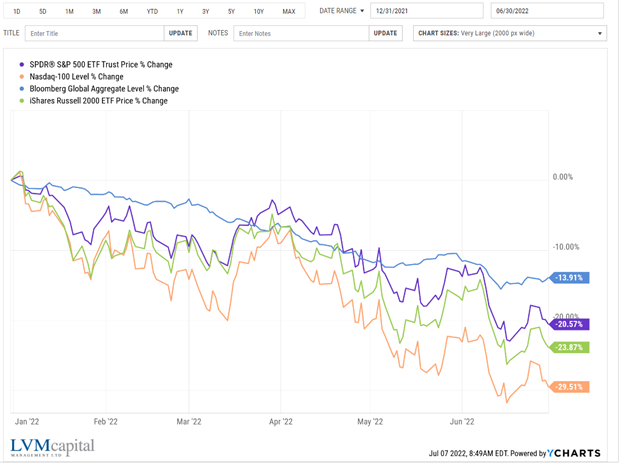Screen dimensions: 624x464
Task: Click the -10.00% axis label
Action: (566, 247)
